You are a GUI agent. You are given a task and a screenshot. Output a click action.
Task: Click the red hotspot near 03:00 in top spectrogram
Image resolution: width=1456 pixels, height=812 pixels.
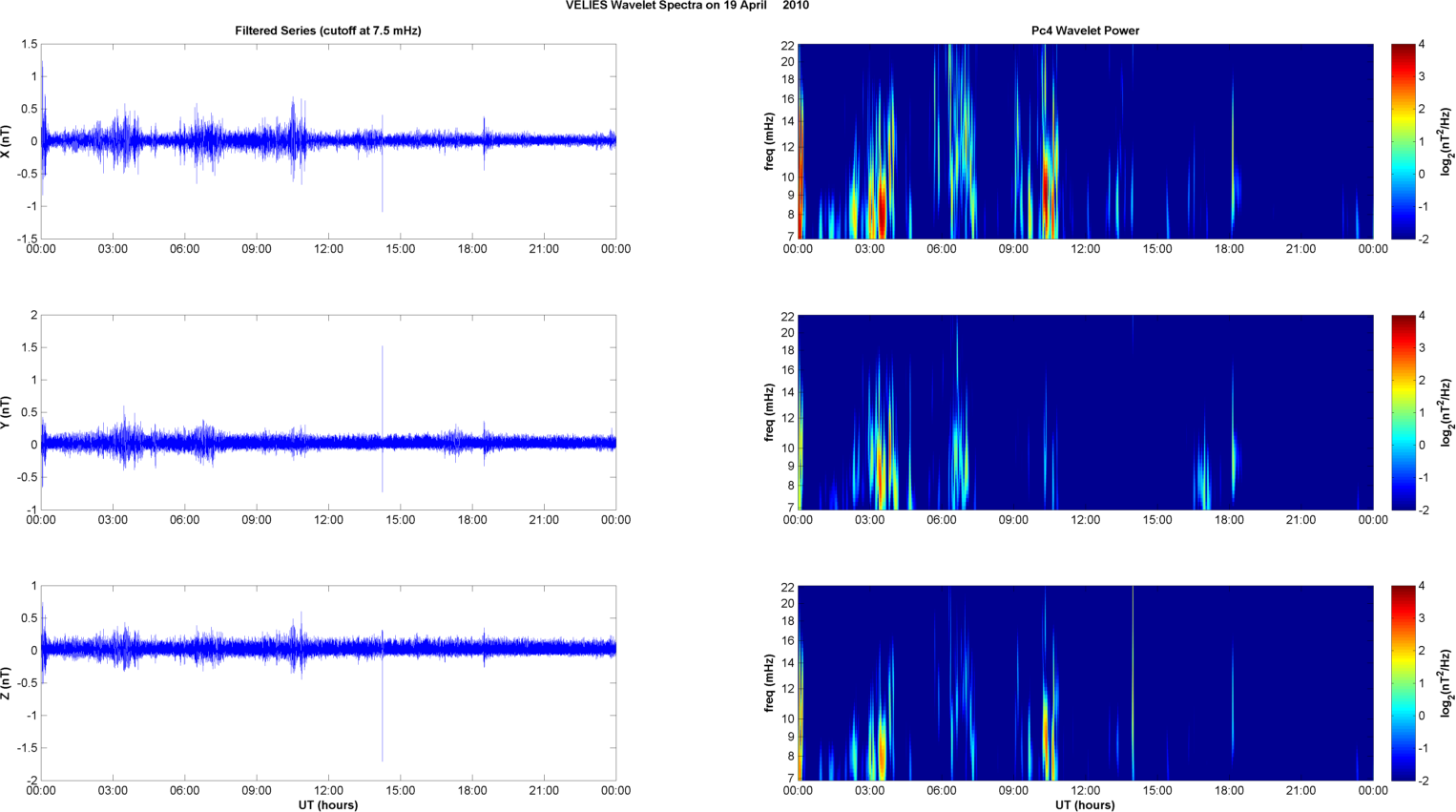883,205
